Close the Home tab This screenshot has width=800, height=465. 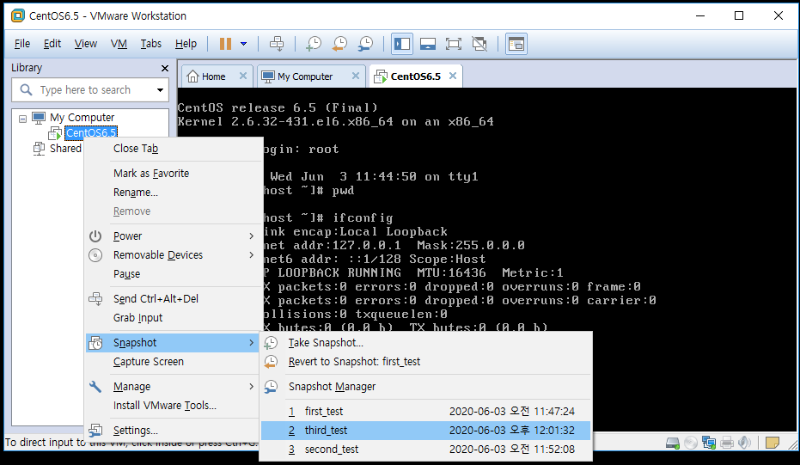coord(243,76)
